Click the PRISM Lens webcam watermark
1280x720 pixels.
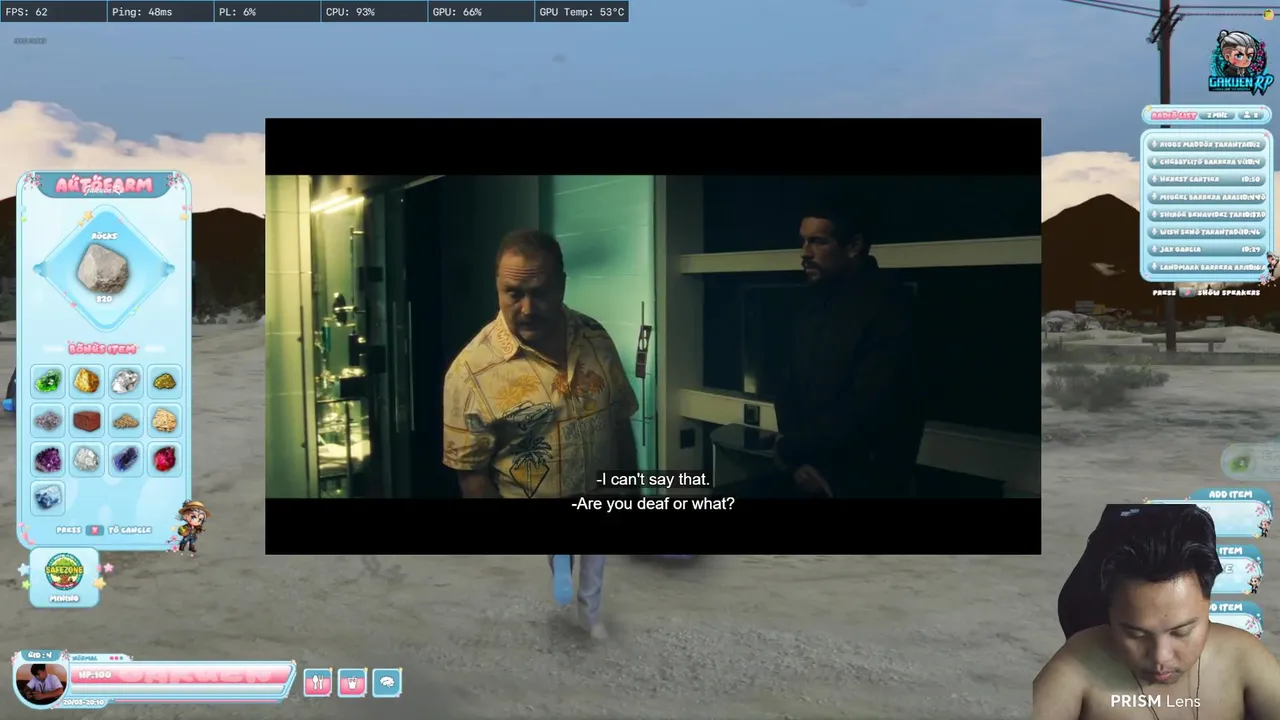click(1155, 701)
